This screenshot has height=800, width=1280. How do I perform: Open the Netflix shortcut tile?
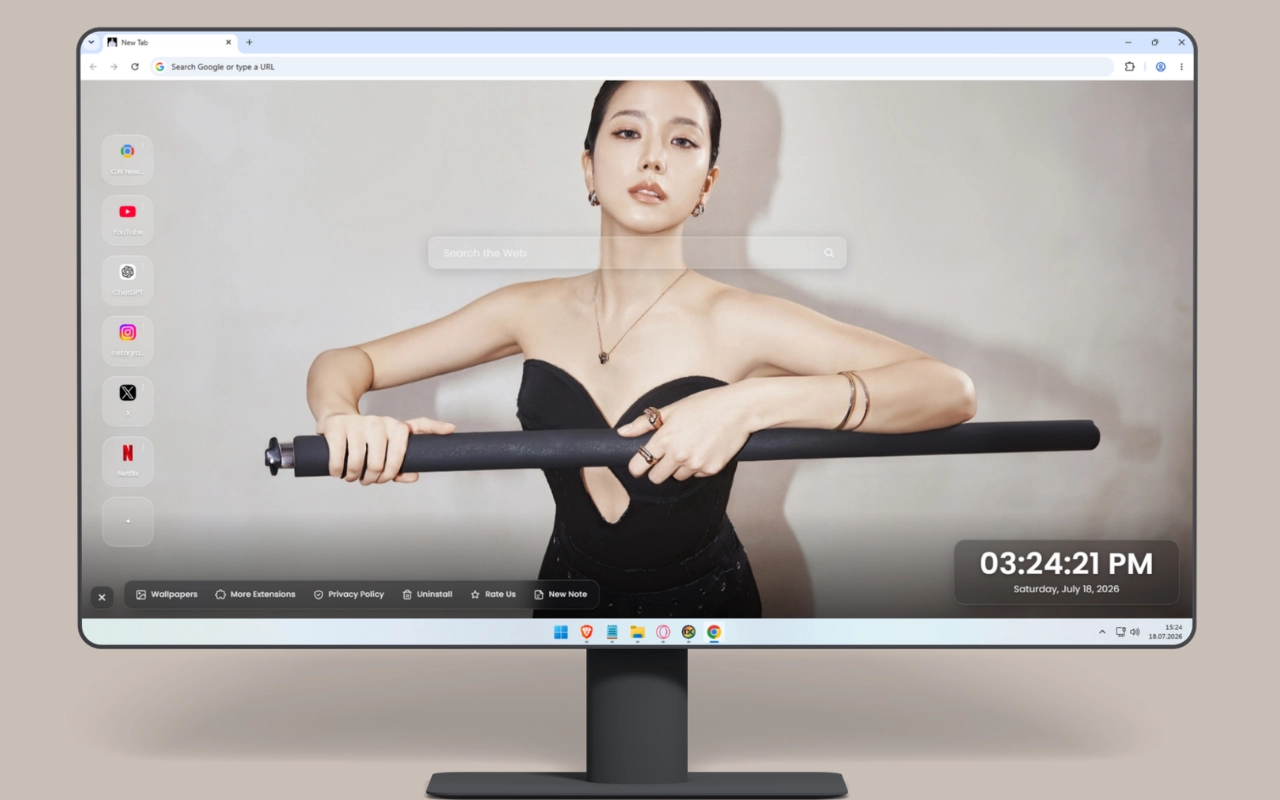(128, 461)
